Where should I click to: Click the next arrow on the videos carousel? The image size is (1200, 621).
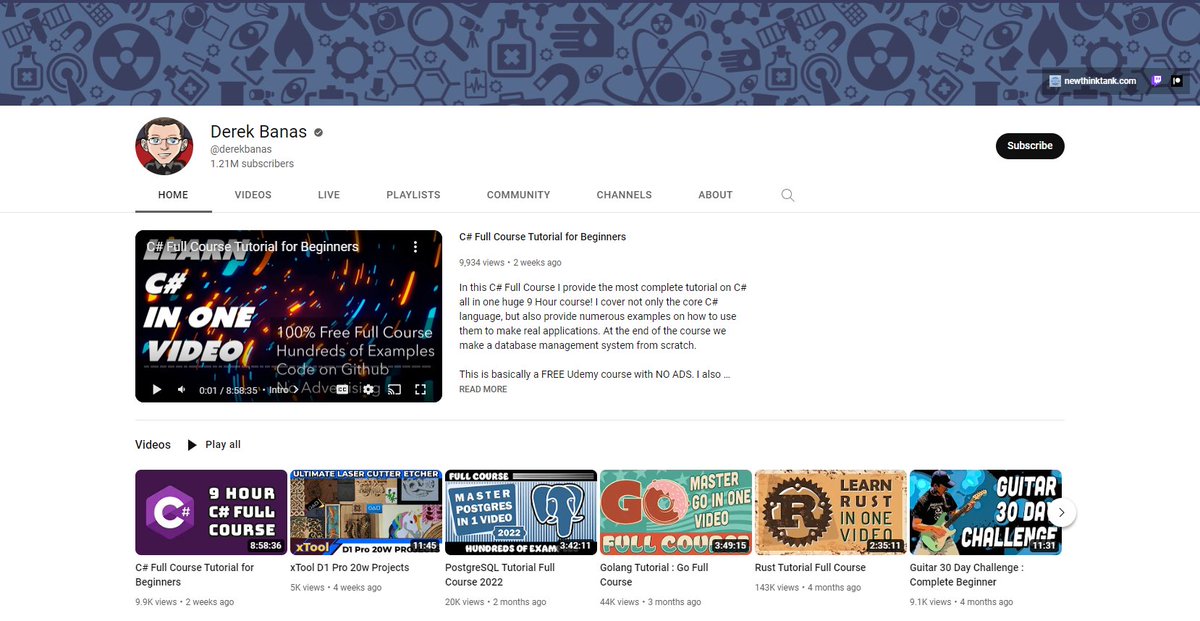1062,511
